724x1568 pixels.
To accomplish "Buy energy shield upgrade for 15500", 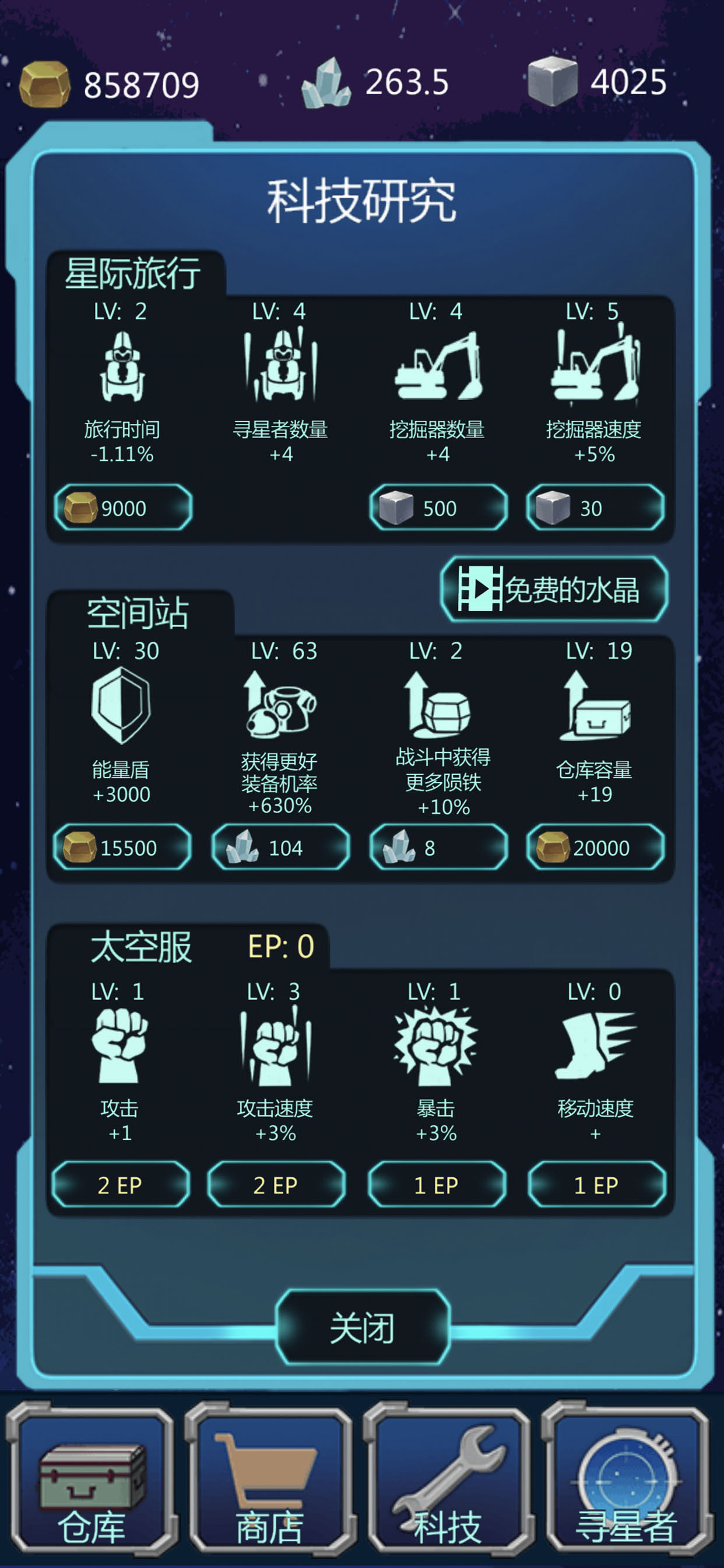I will (123, 848).
